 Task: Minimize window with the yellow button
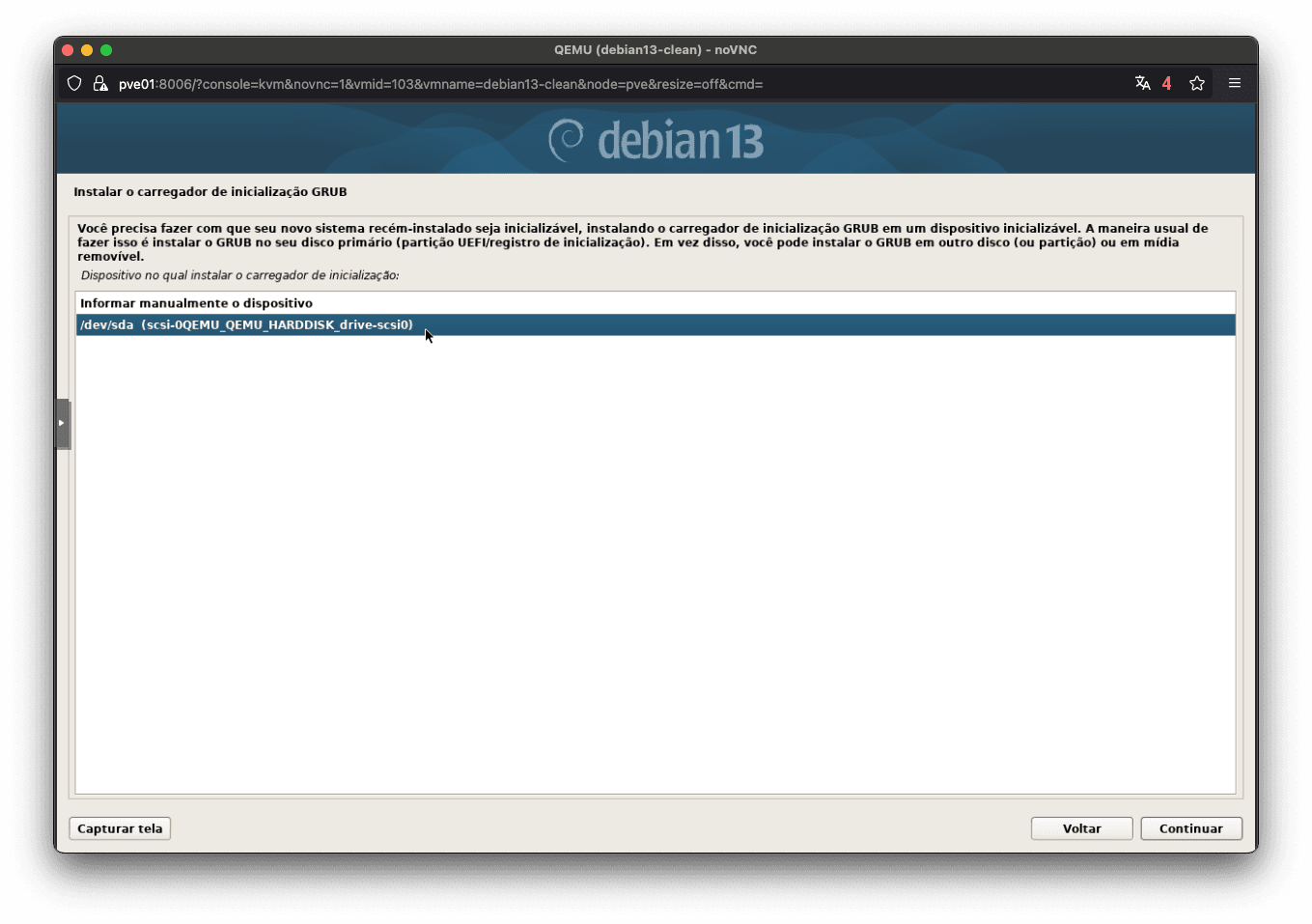87,50
